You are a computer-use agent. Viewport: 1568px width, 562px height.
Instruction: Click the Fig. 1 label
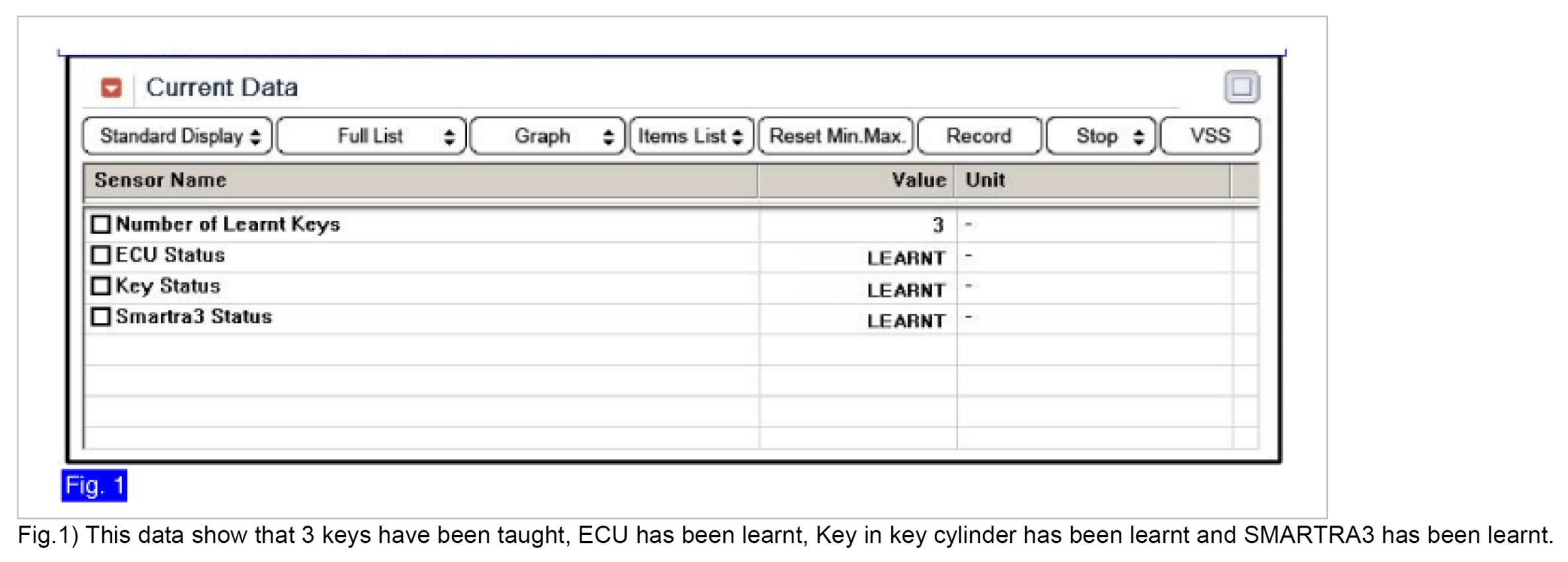(94, 486)
